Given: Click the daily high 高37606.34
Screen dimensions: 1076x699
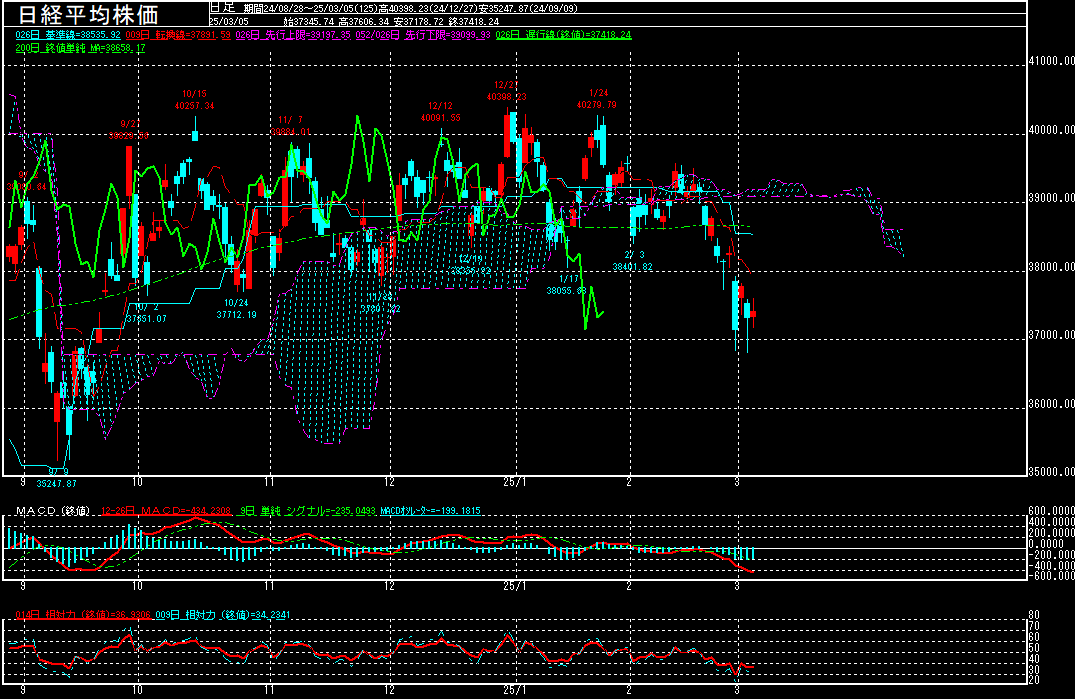Looking at the screenshot, I should (x=364, y=21).
